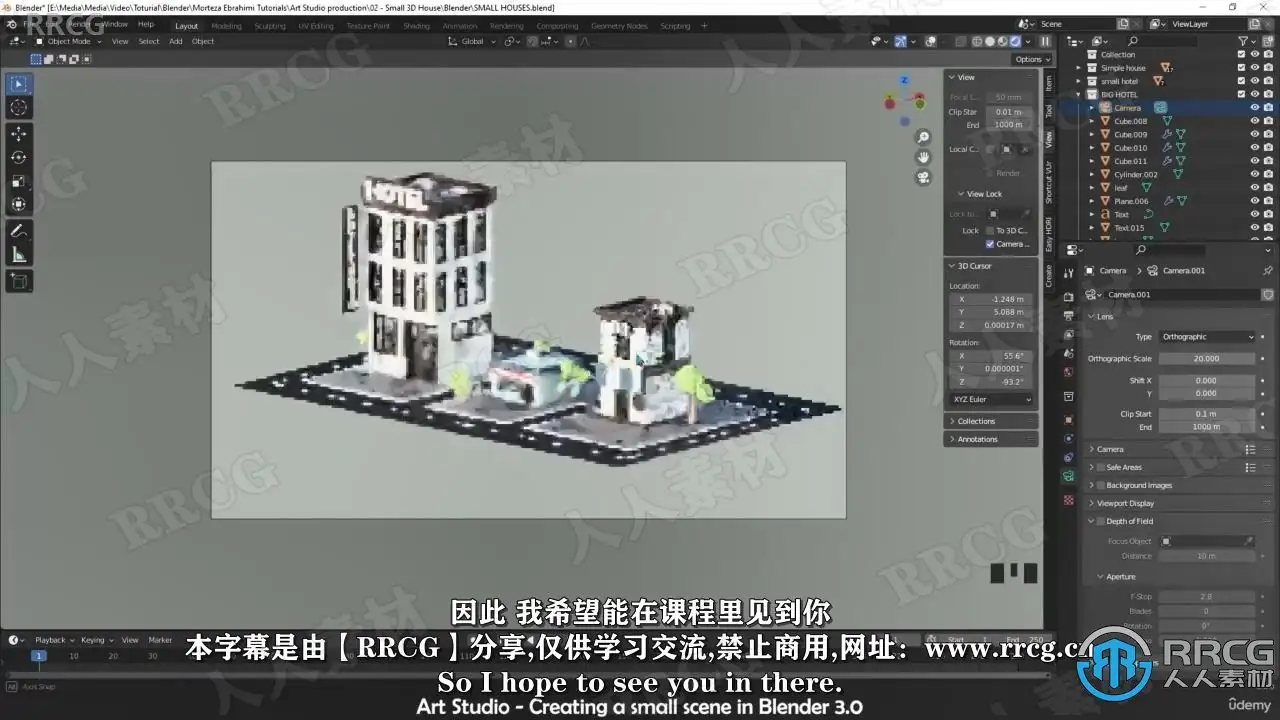Open timeline Keying menu

pos(95,640)
